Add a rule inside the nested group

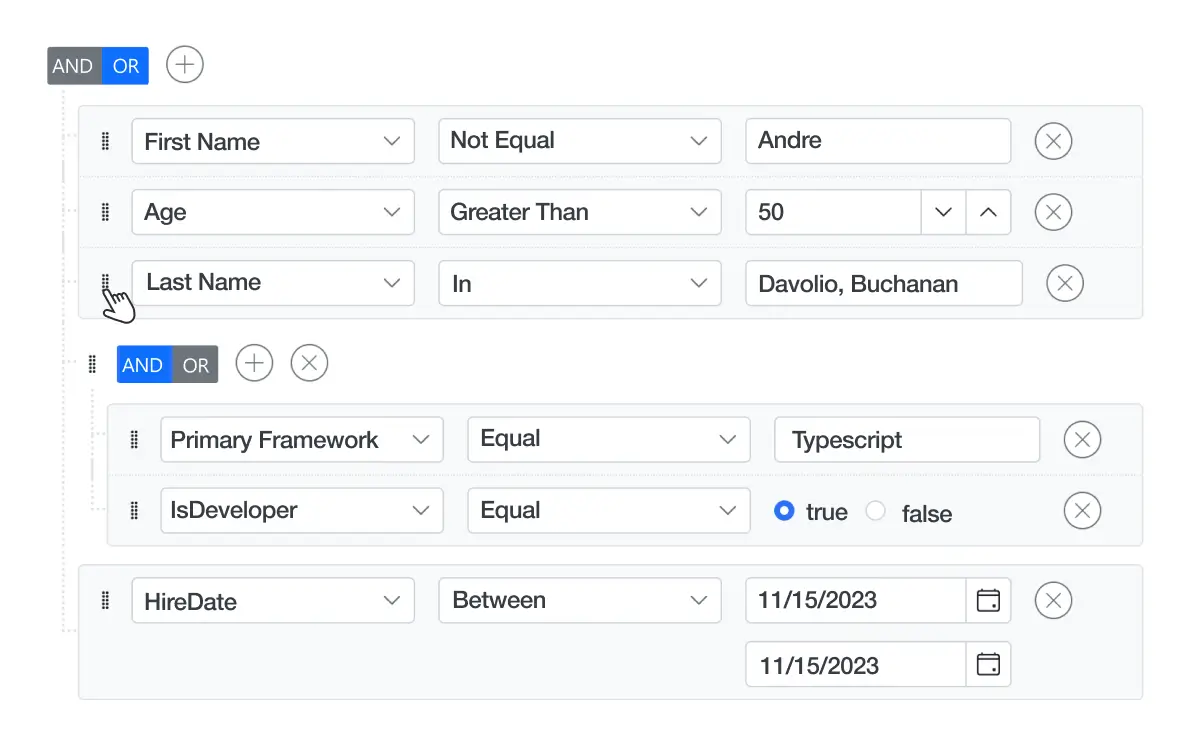[254, 363]
